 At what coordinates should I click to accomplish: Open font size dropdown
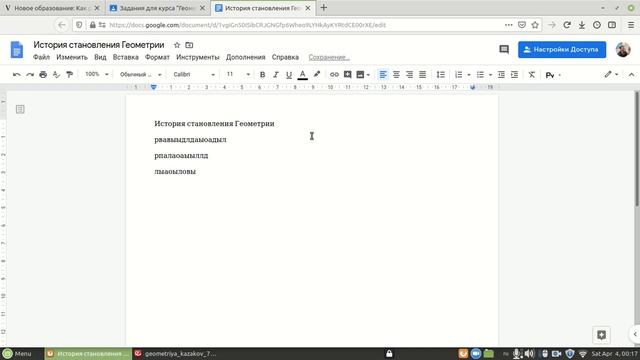point(238,74)
